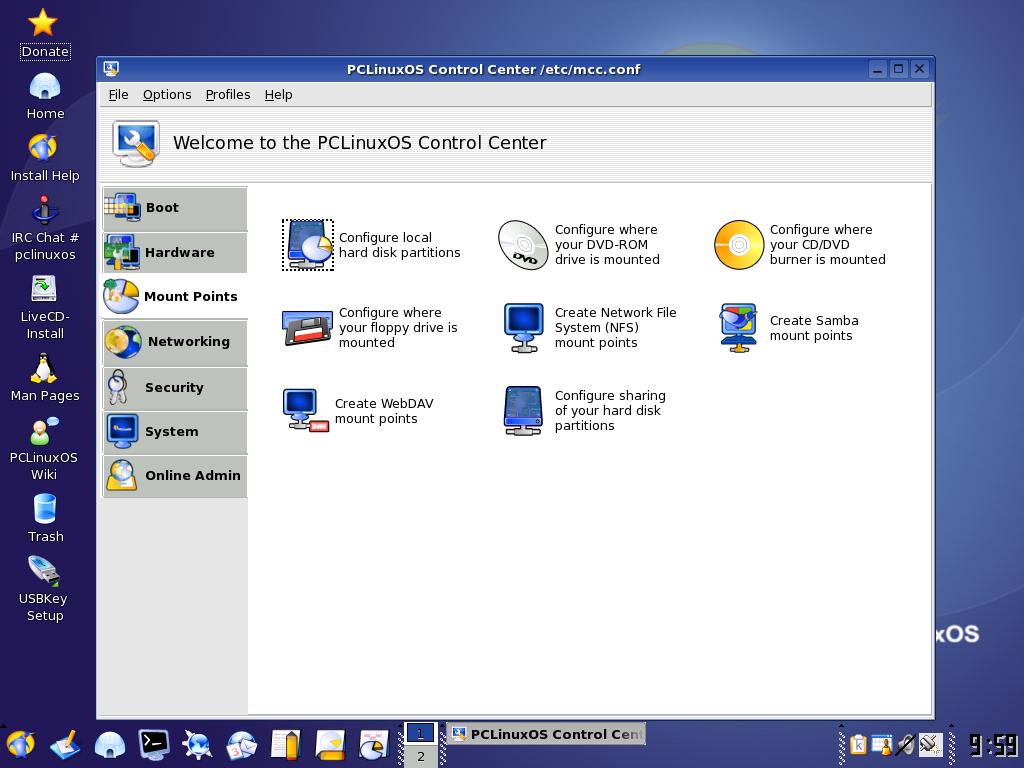Click the show desktop pencil icon in panel
Viewport: 1024px width, 768px height.
tap(65, 744)
